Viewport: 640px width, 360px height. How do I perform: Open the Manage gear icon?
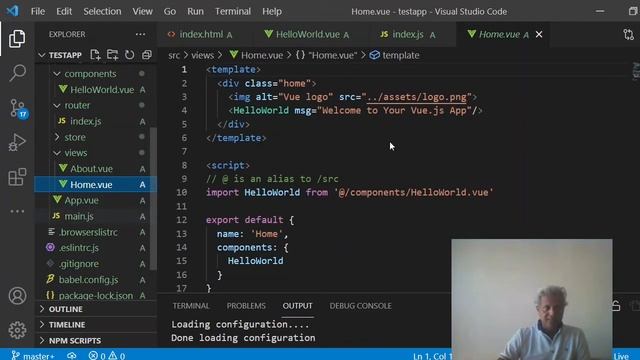(17, 330)
